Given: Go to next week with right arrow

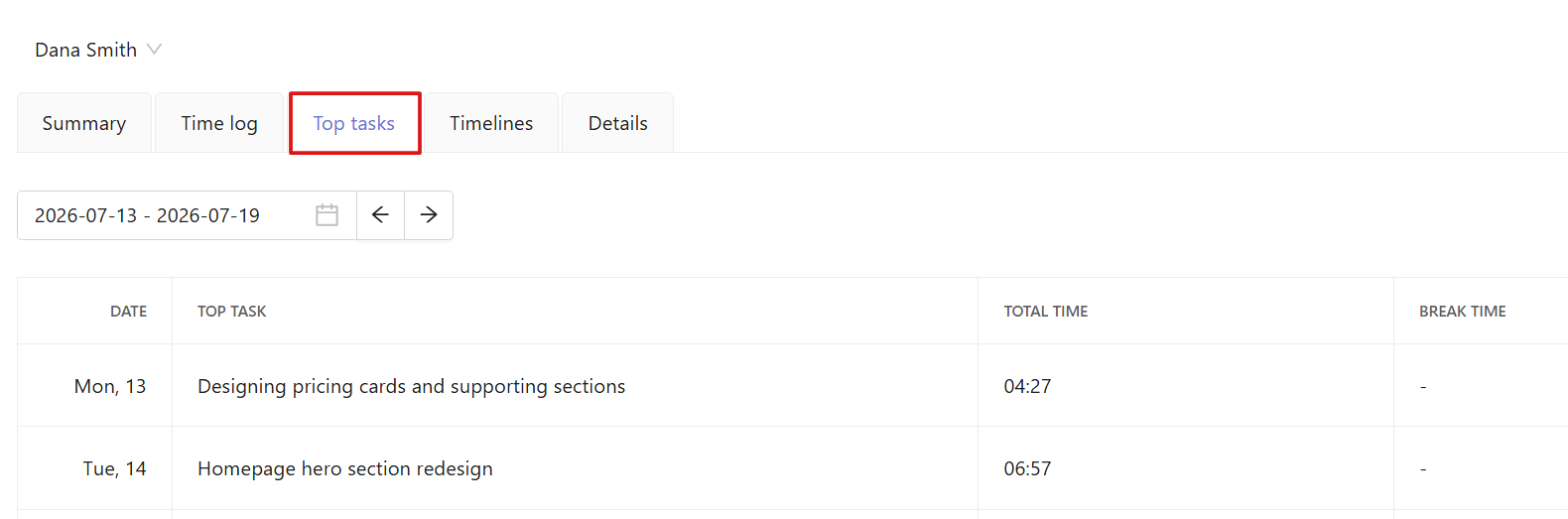Looking at the screenshot, I should coord(429,215).
